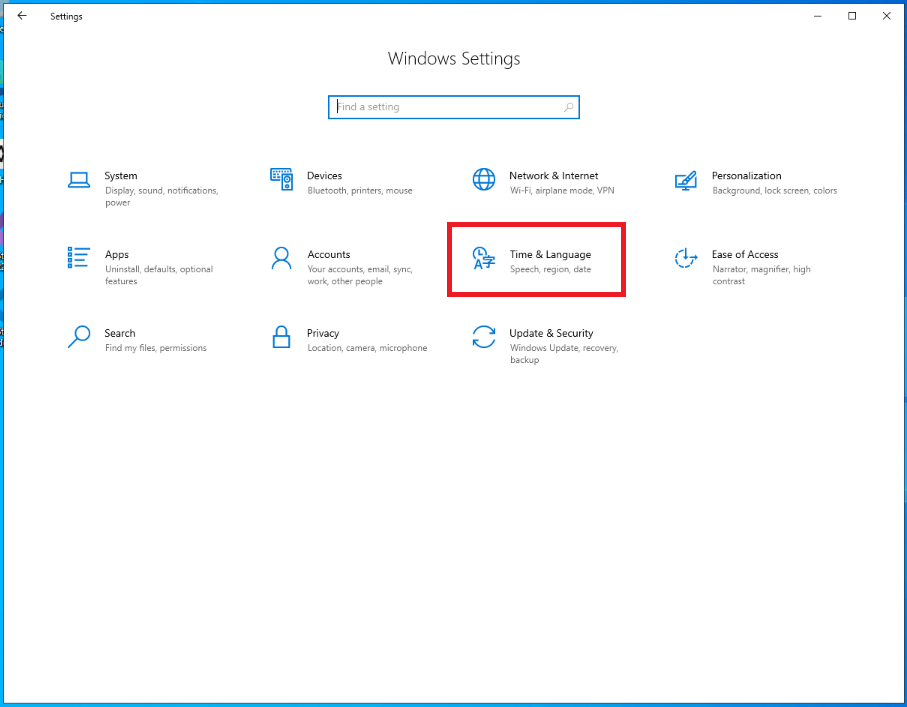Select the Update & Security title

551,333
